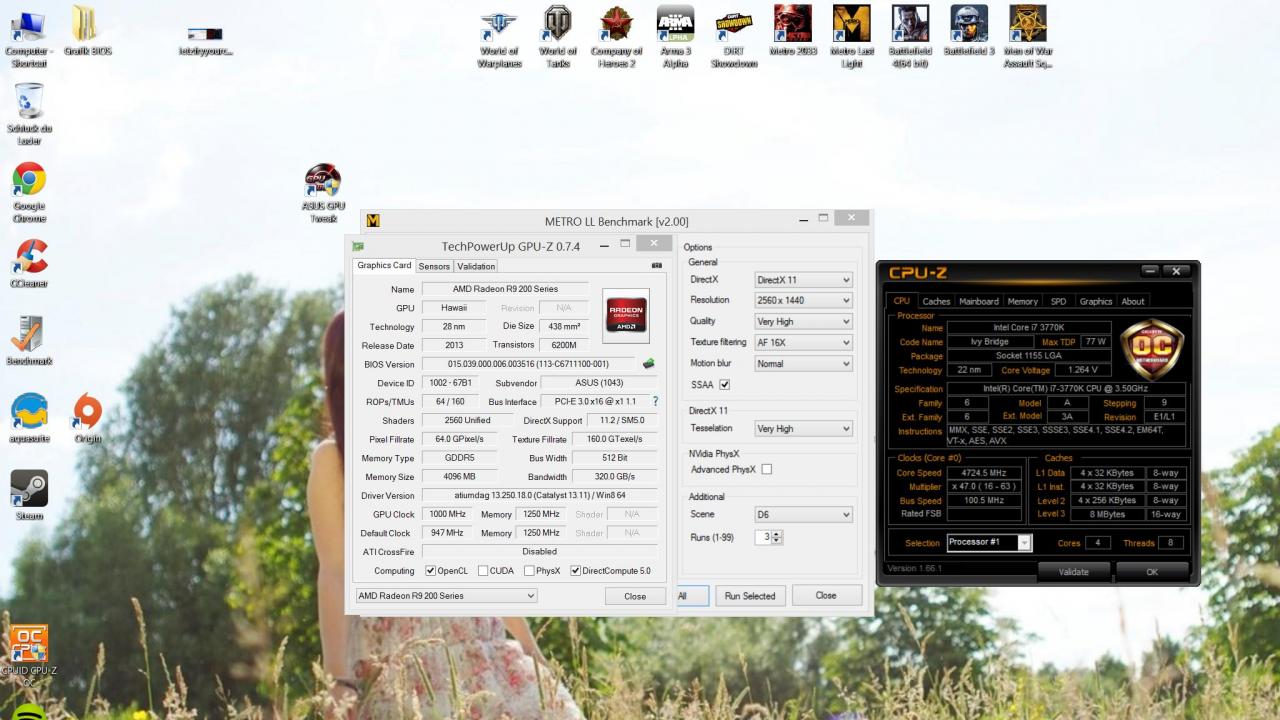Launch Battlefield 3 shortcut
The image size is (1280, 720).
coord(969,31)
